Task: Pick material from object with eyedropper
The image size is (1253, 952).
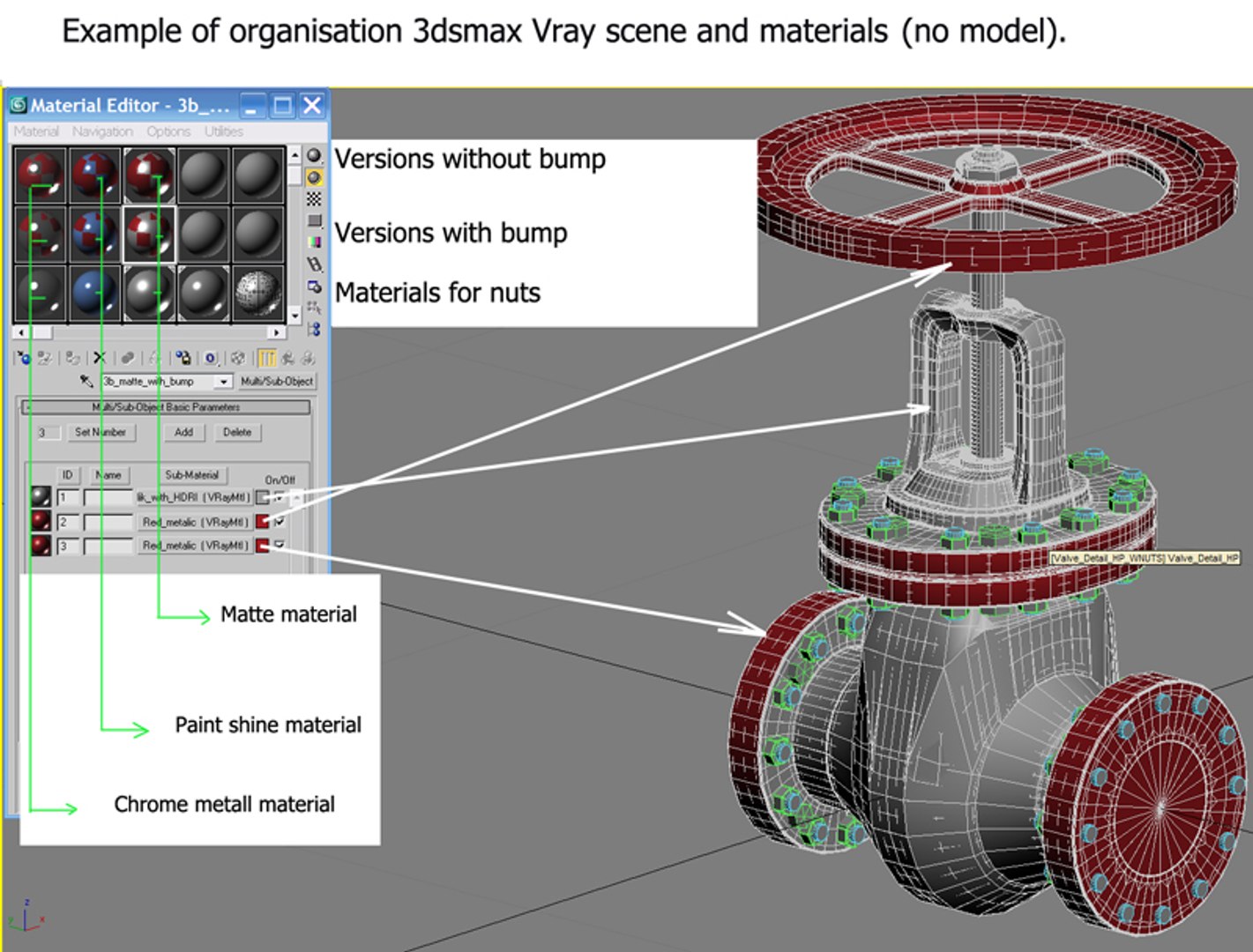Action: click(86, 381)
